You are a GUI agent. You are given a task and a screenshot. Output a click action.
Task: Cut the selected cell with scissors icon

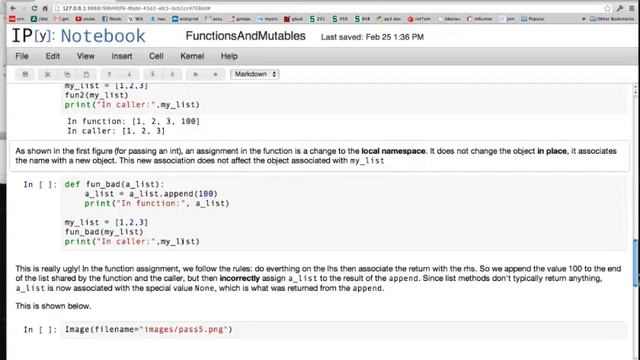click(x=48, y=74)
